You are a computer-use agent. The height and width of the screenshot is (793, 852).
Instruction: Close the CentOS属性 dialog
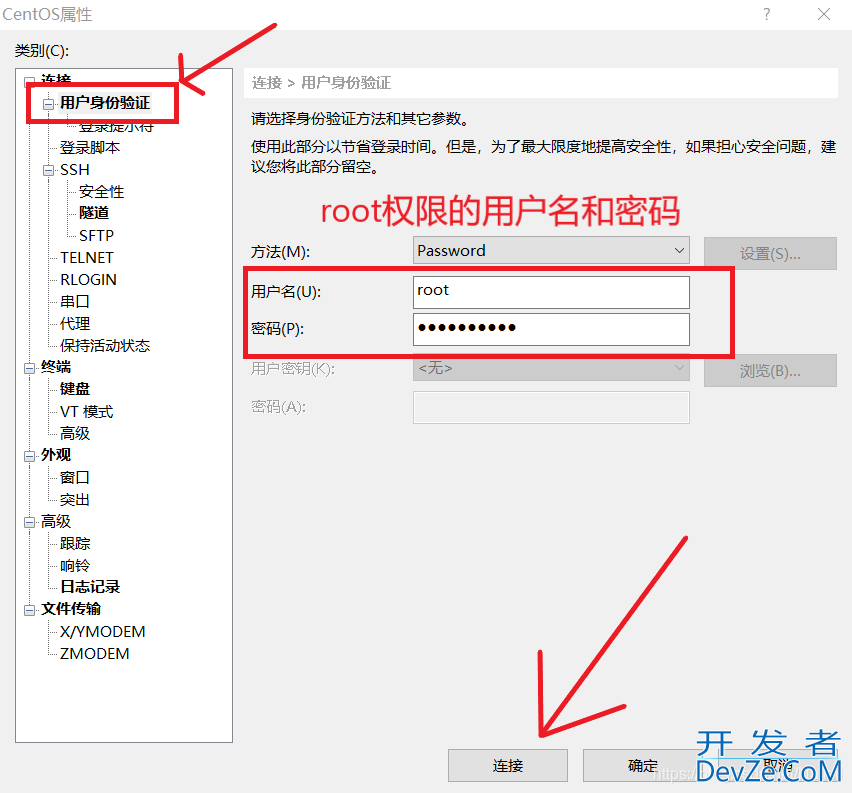click(x=824, y=15)
